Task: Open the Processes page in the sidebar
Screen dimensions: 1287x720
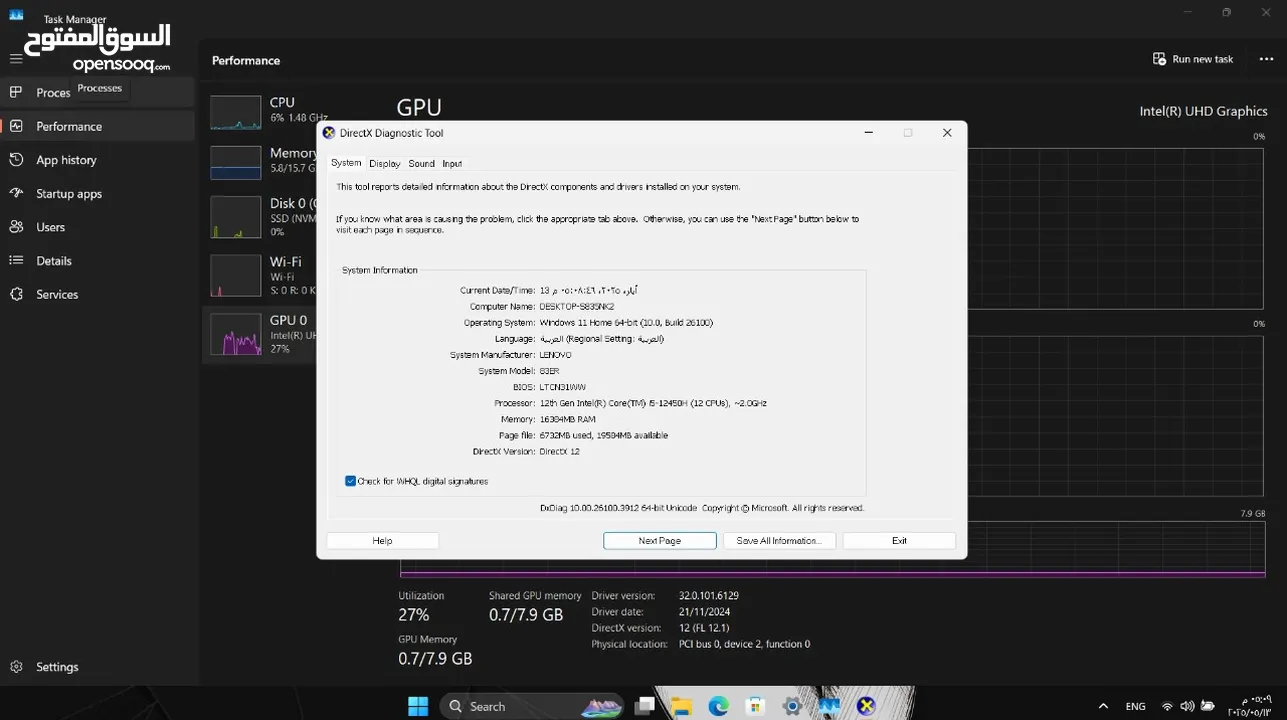Action: coord(97,92)
